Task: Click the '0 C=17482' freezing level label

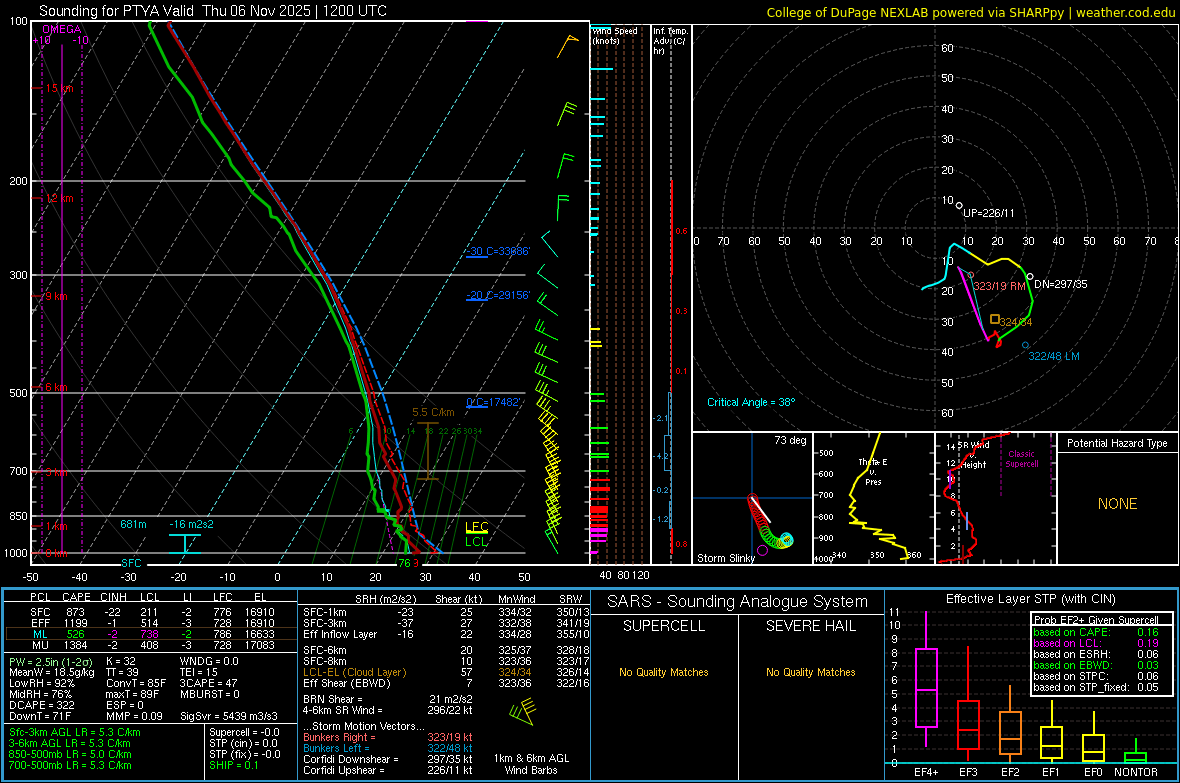Action: (494, 402)
